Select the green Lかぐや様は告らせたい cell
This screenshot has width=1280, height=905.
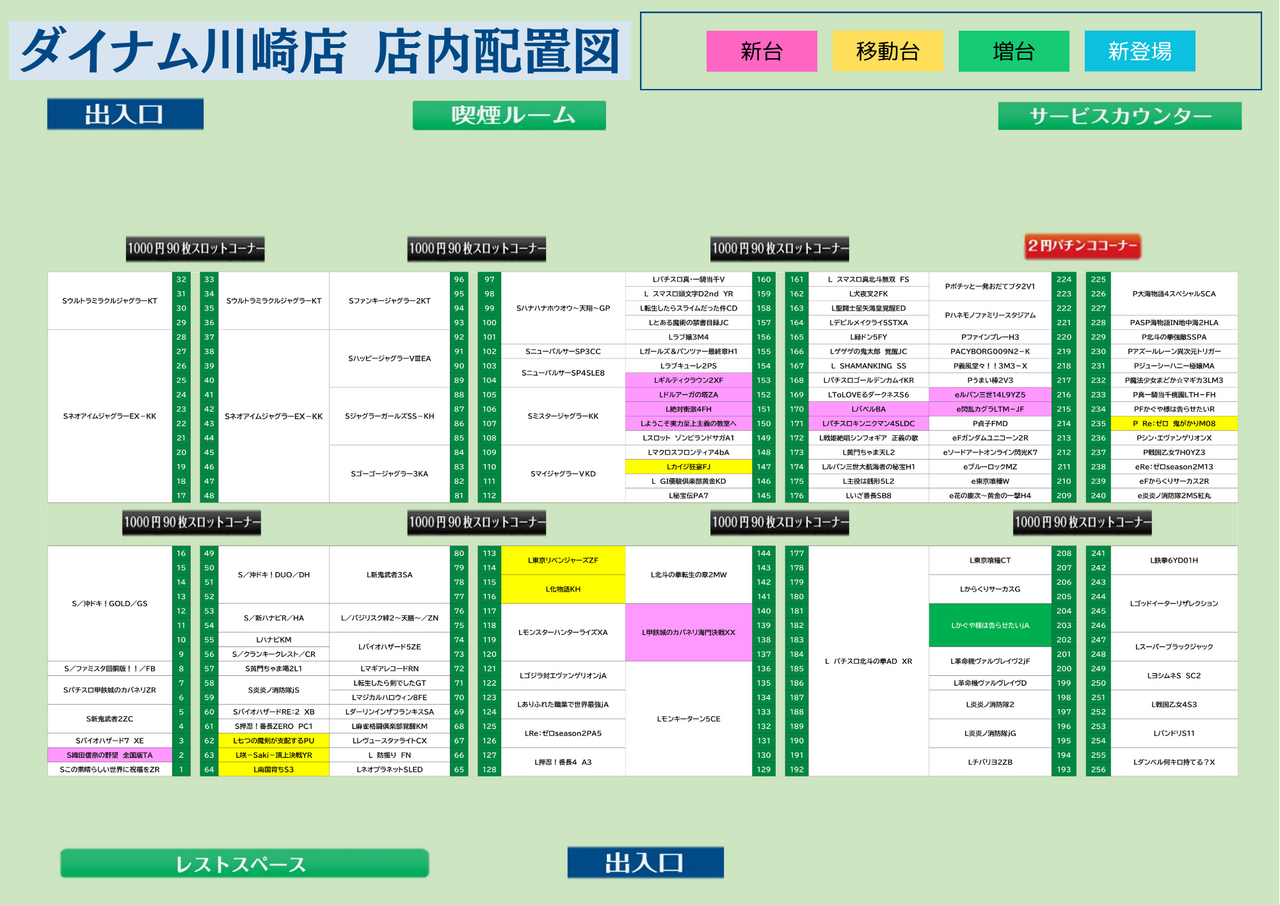tap(990, 625)
